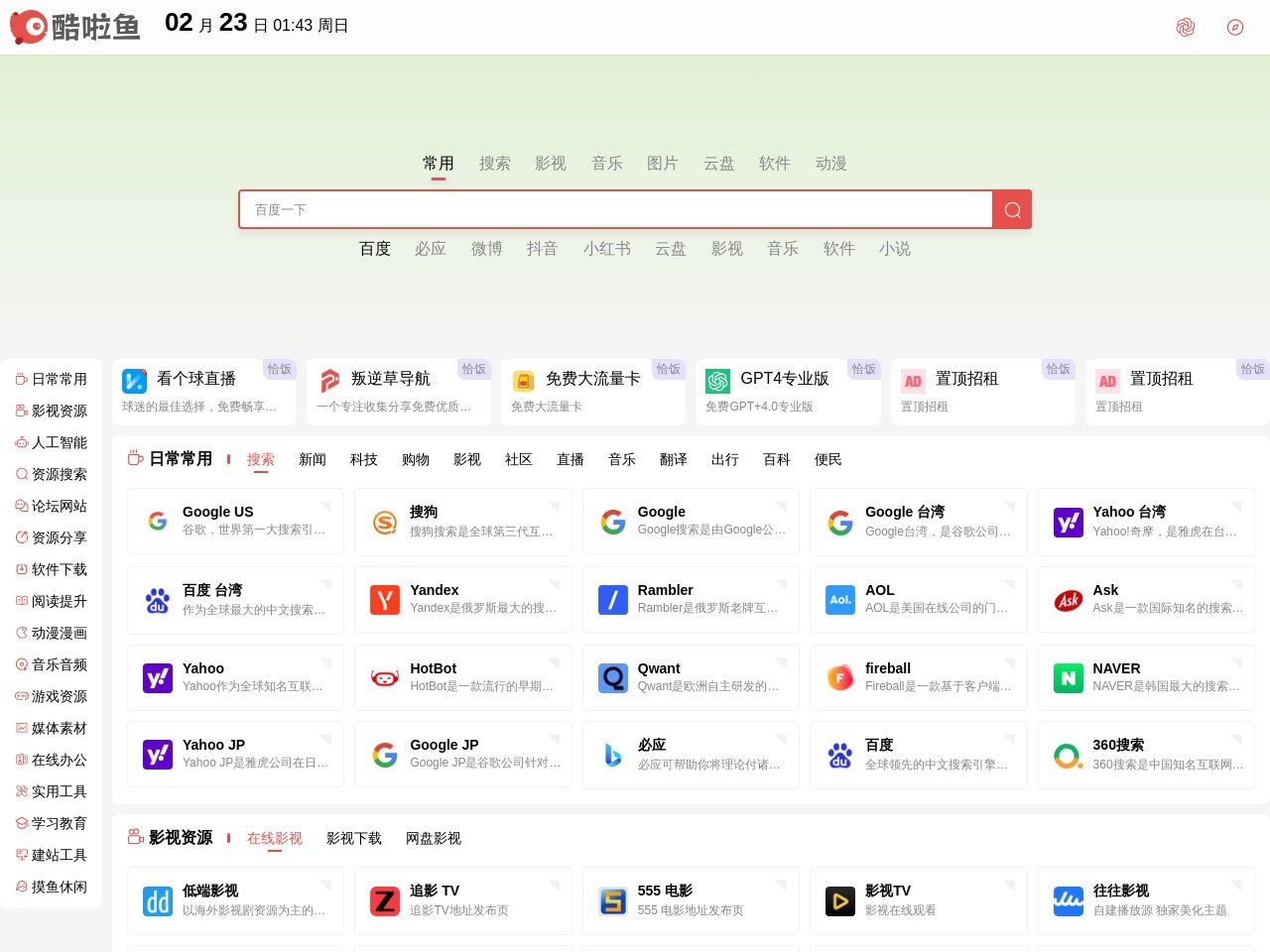Focus the 百度一下 search input field

(x=616, y=209)
